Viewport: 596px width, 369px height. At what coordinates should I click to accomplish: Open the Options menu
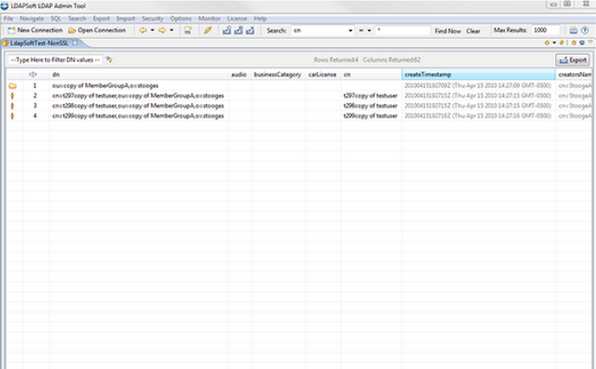(x=181, y=19)
